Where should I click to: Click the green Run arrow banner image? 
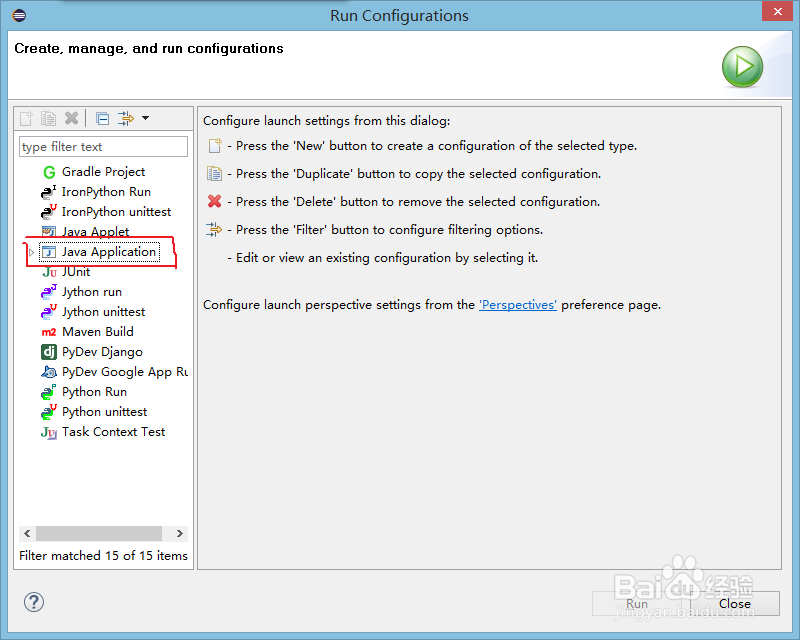[743, 67]
